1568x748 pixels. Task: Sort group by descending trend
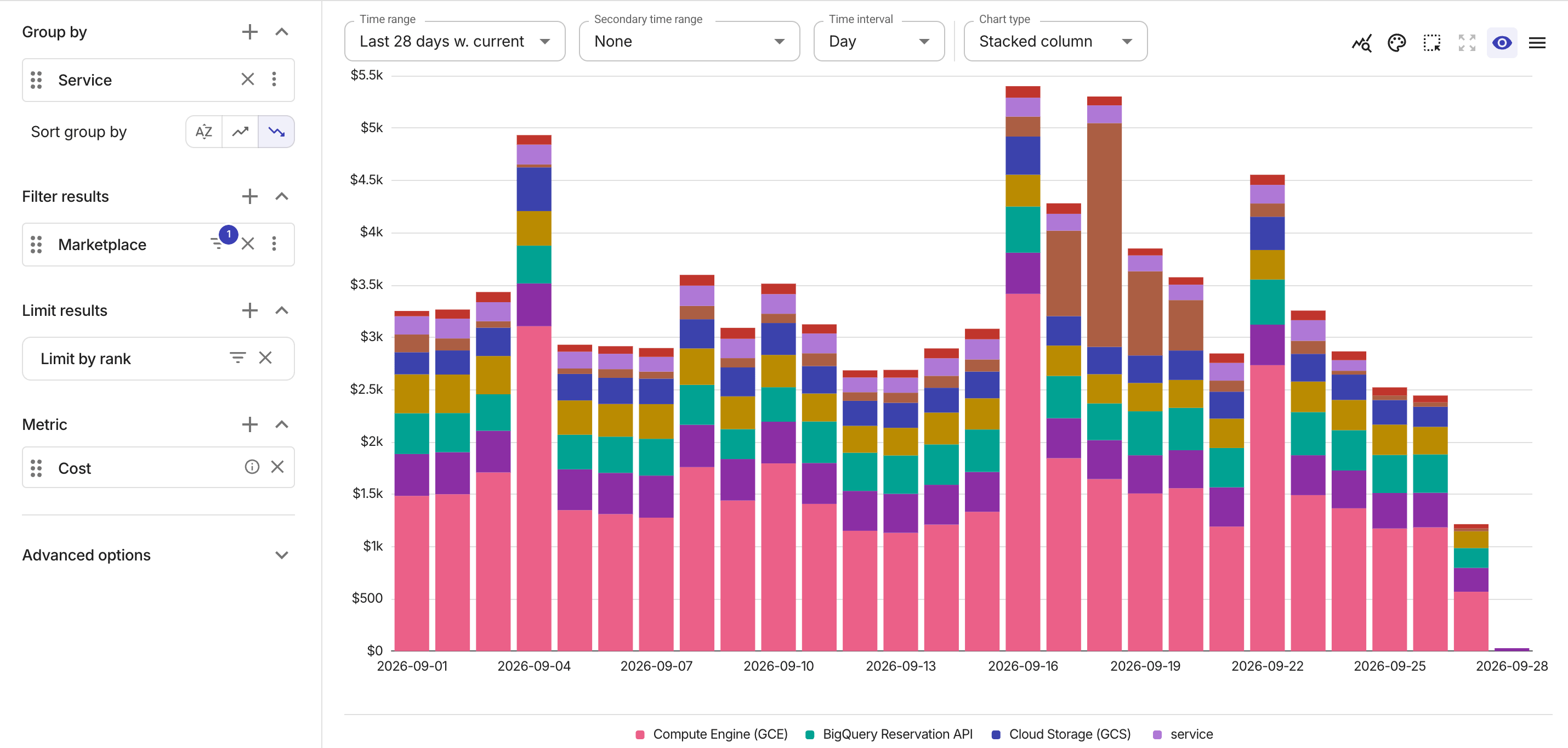click(276, 132)
